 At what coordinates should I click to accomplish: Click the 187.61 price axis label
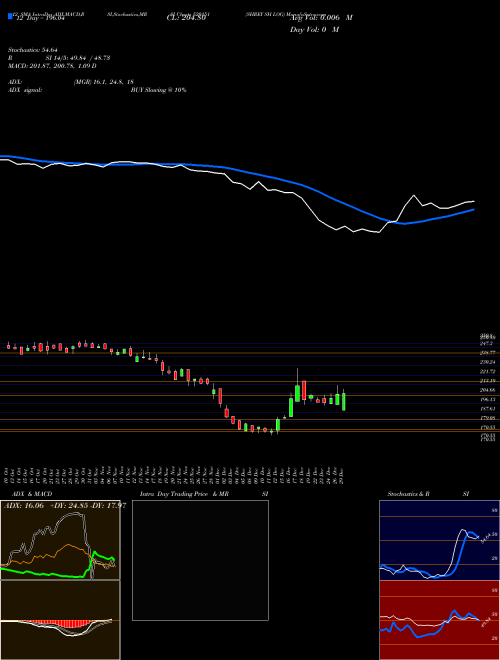click(488, 409)
